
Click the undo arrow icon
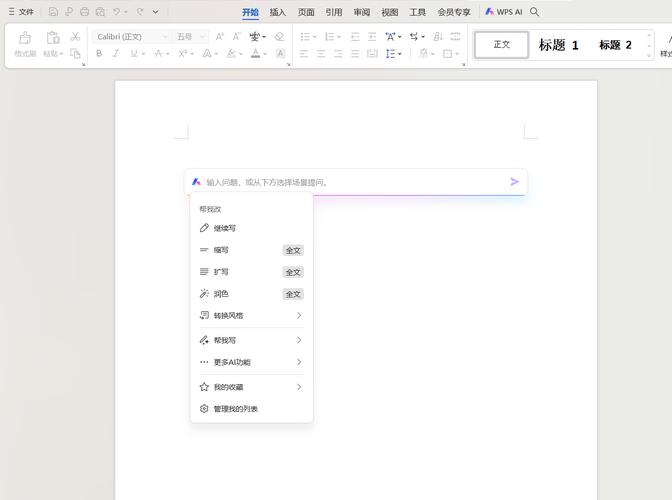click(x=116, y=12)
